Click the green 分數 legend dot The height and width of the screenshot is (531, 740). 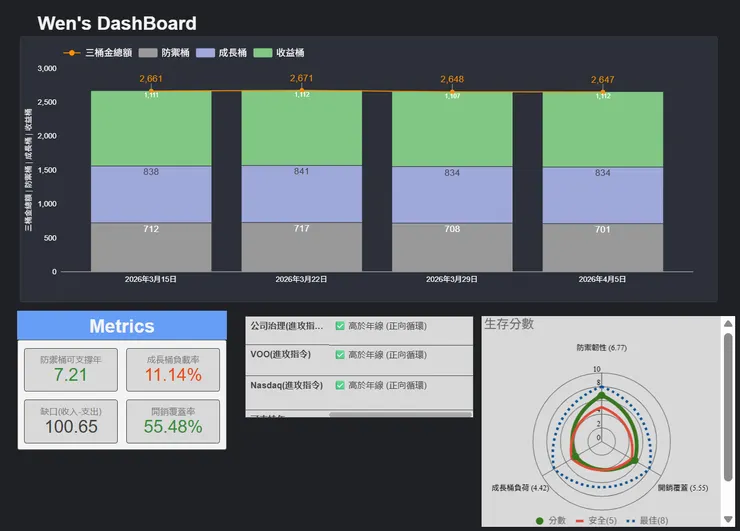point(539,521)
